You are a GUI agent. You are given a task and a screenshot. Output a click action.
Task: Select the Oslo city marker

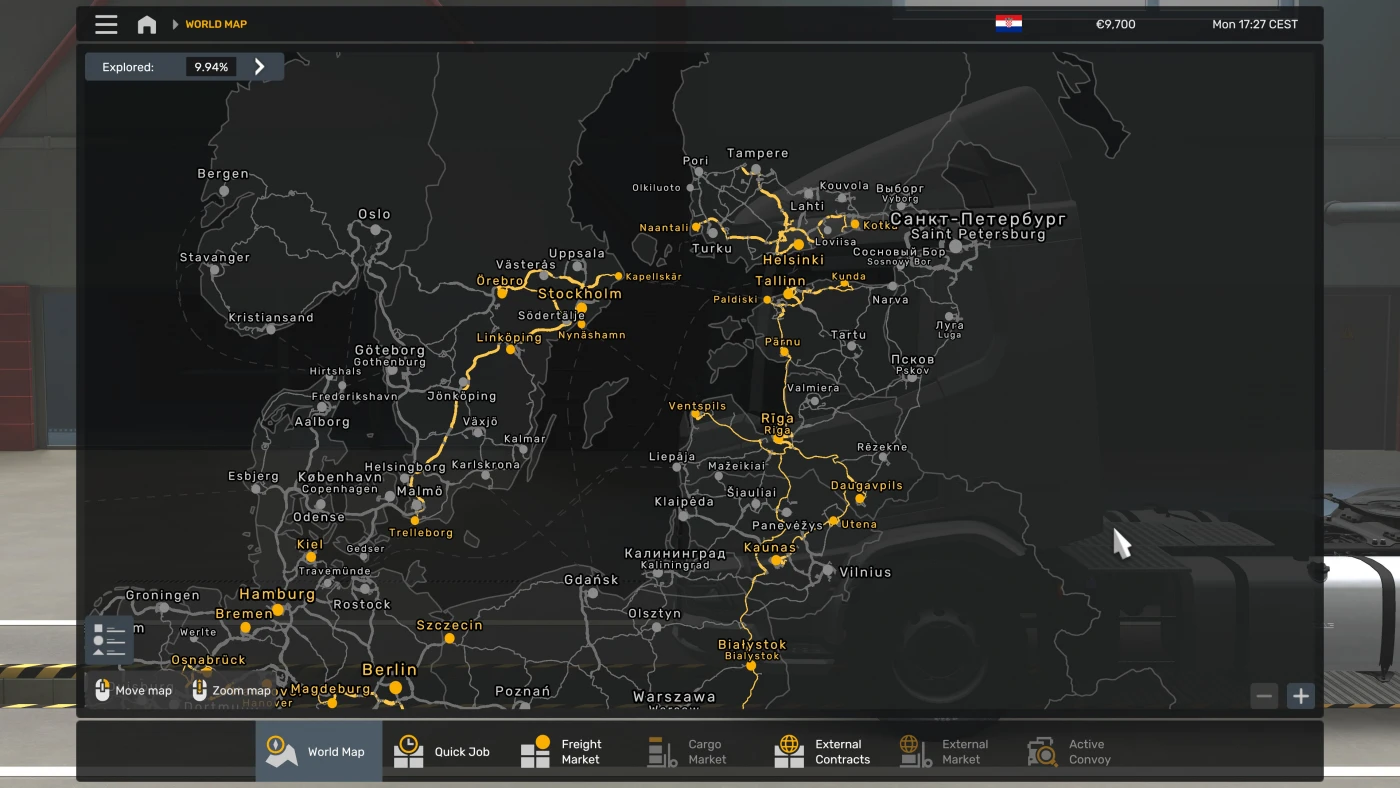376,229
